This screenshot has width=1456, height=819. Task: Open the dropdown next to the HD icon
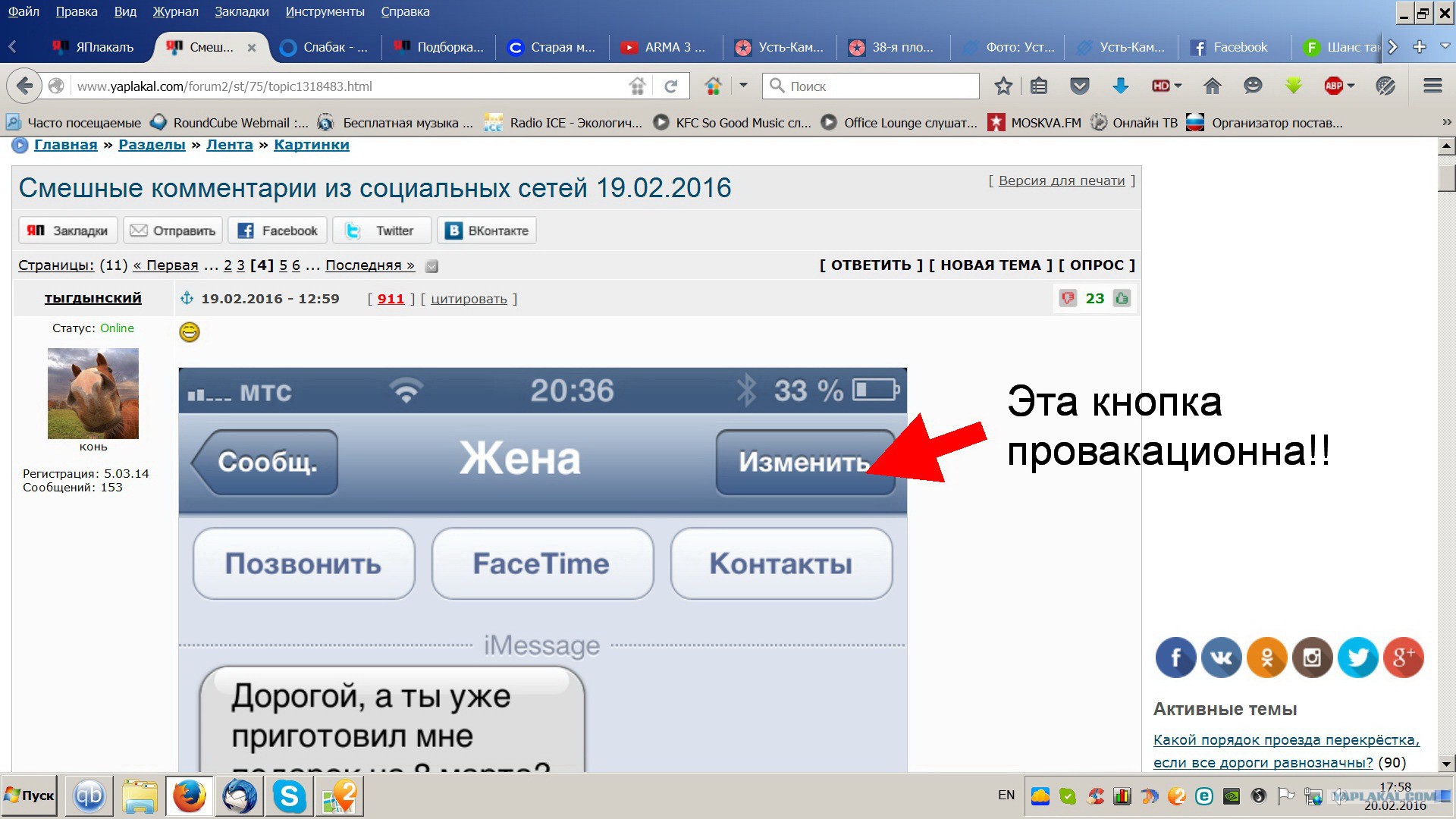1178,86
